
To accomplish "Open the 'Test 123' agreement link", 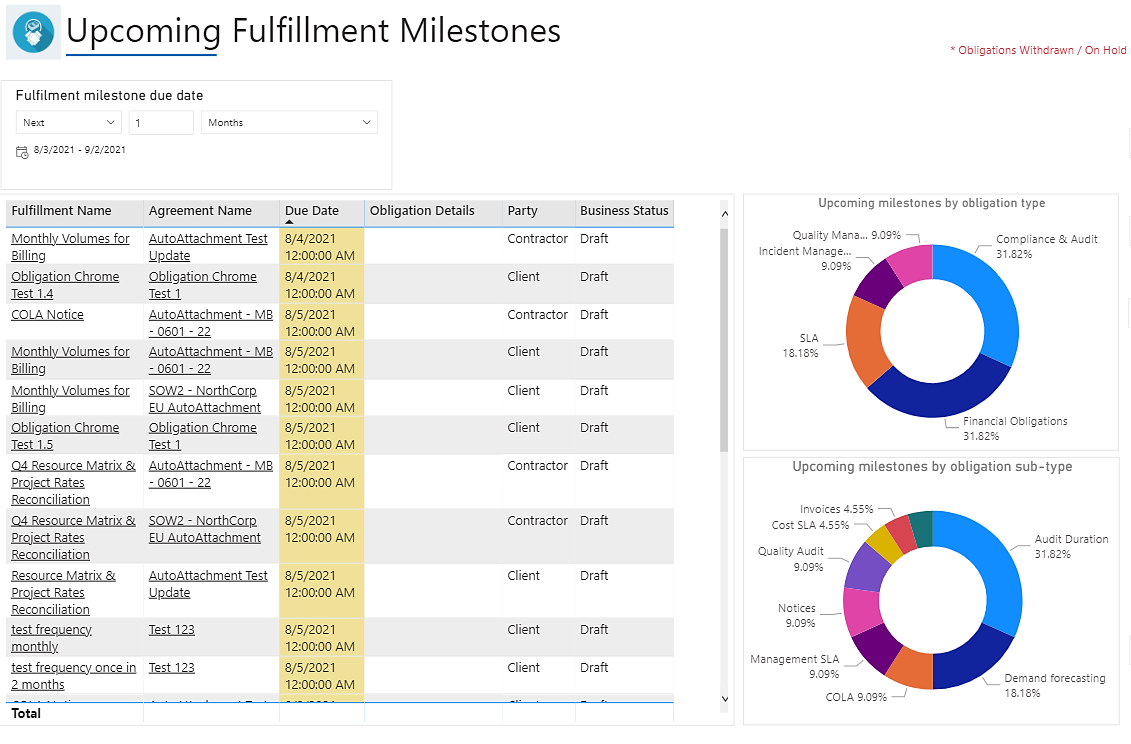I will coord(171,630).
